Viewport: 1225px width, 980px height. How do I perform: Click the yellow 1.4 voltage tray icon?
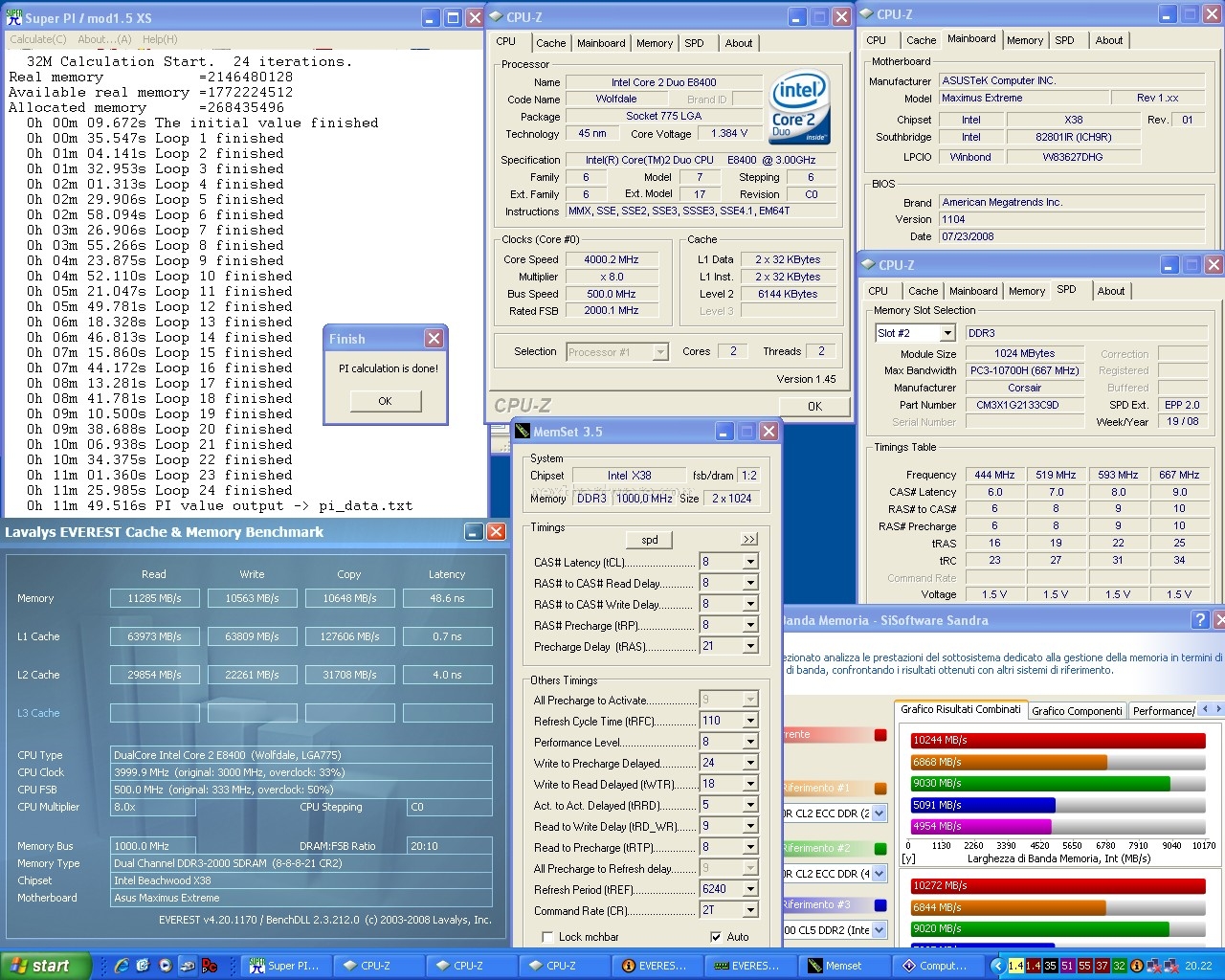pyautogui.click(x=1016, y=966)
